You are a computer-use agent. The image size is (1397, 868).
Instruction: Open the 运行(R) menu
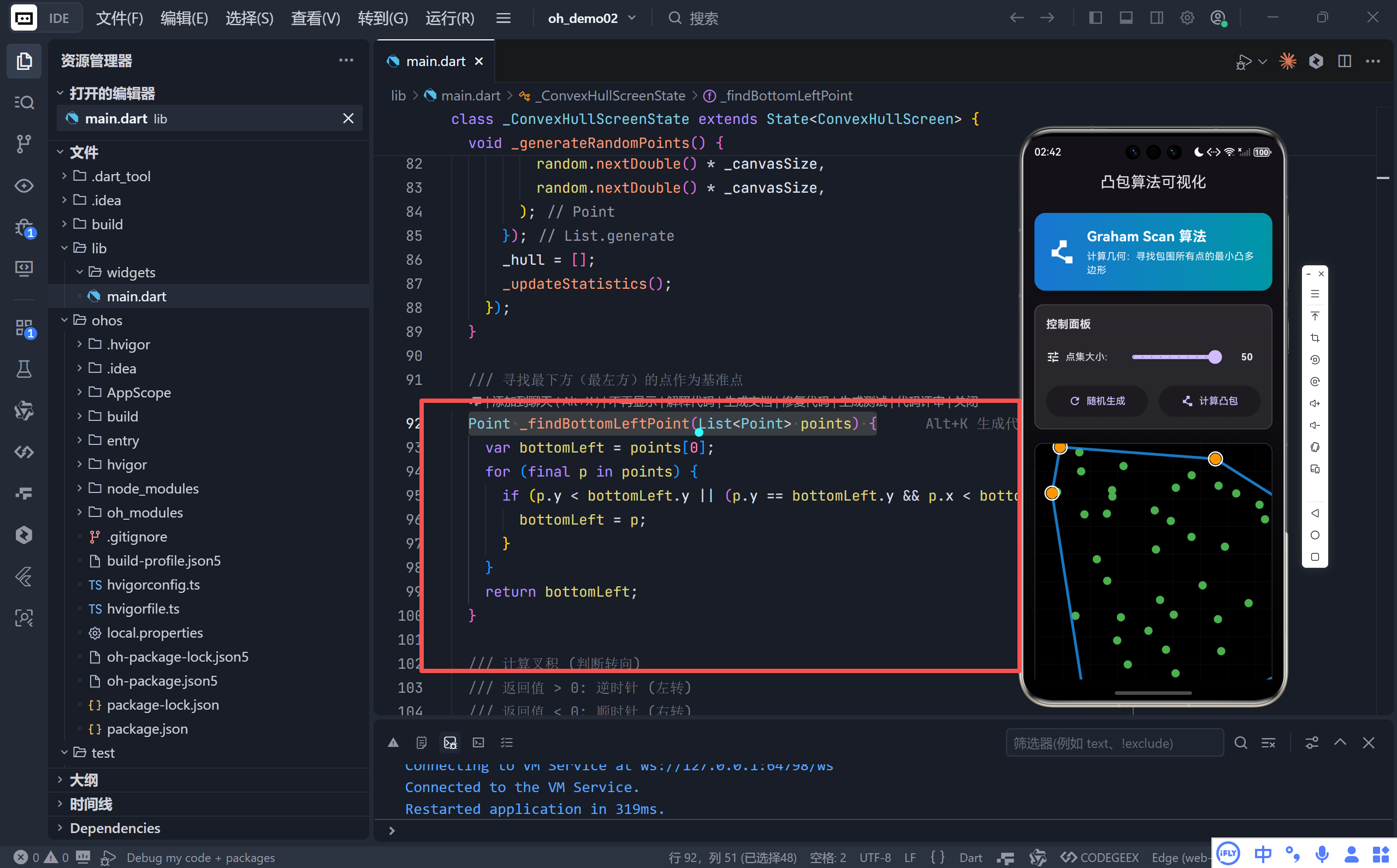[449, 18]
